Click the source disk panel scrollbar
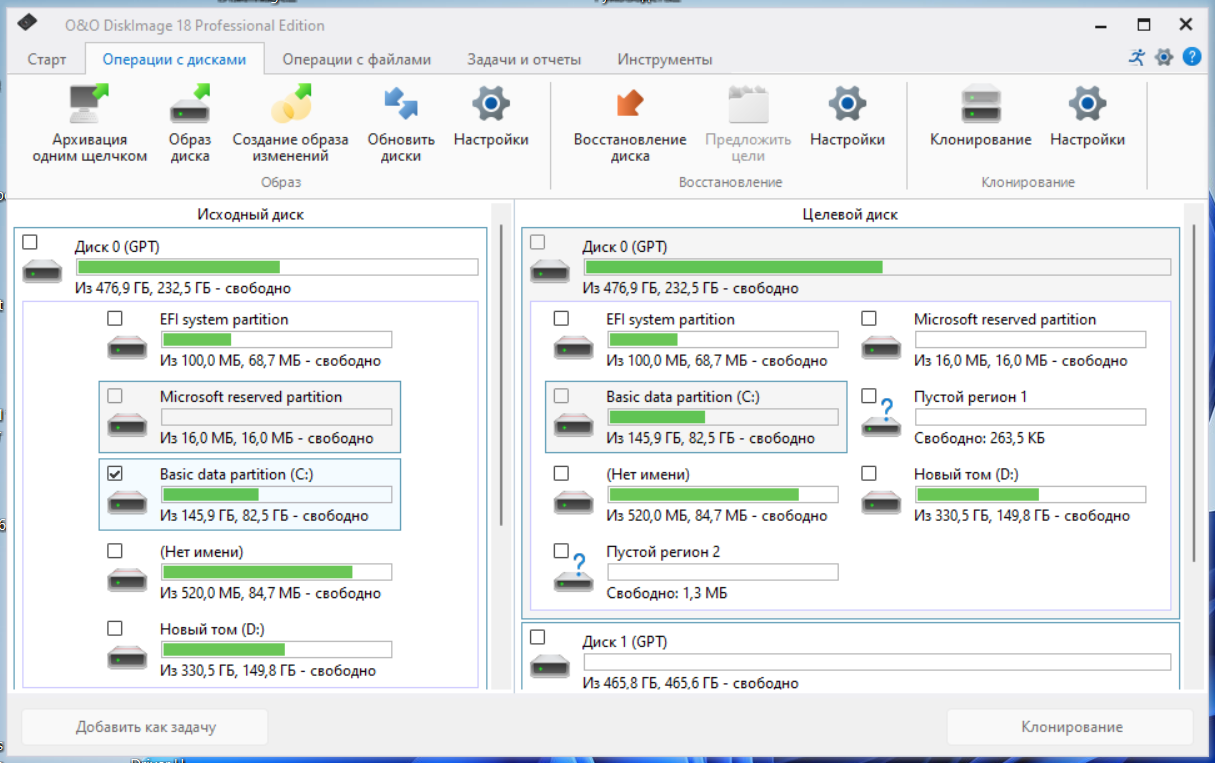Image resolution: width=1215 pixels, height=763 pixels. point(501,375)
